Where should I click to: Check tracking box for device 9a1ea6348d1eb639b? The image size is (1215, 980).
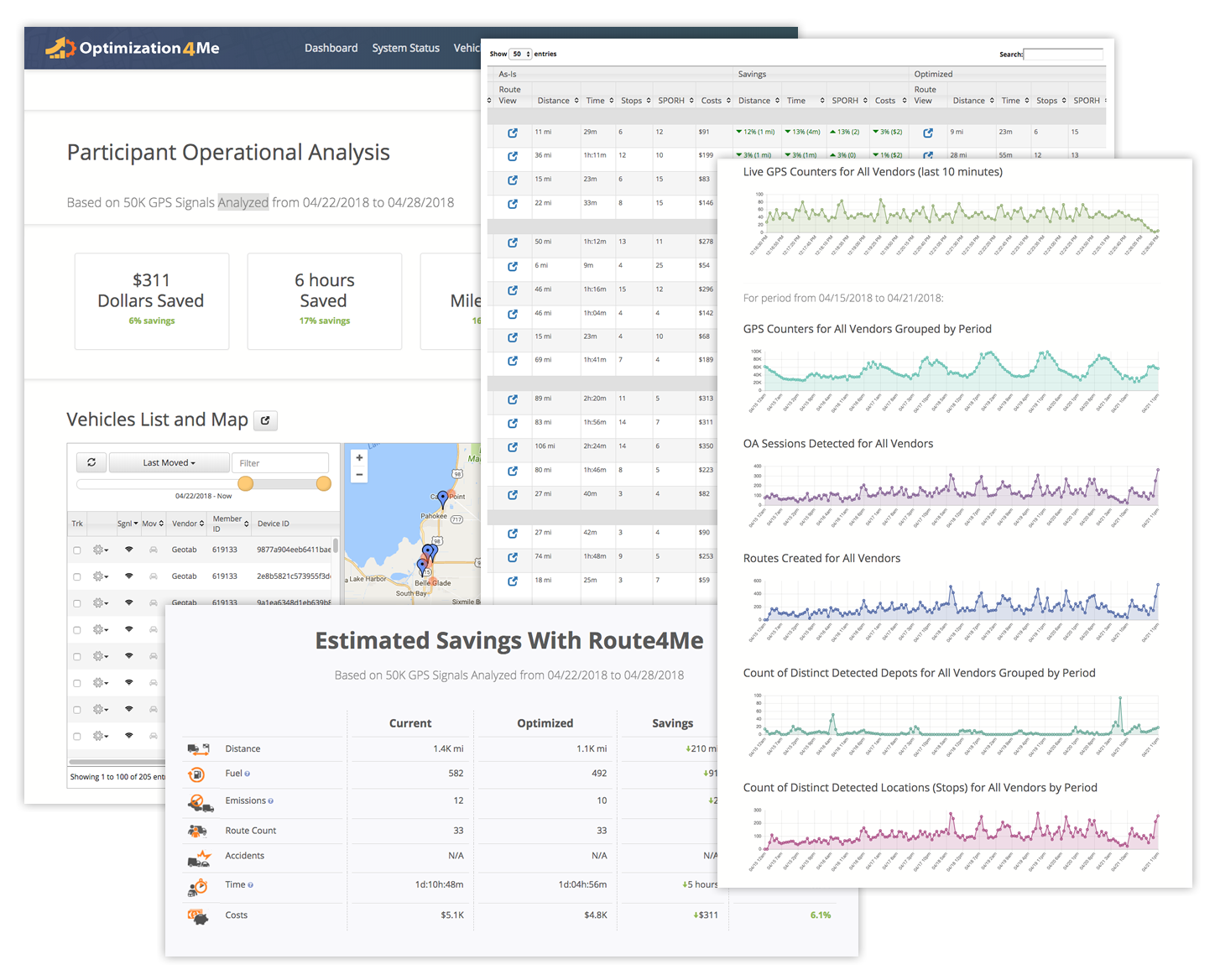(x=77, y=603)
